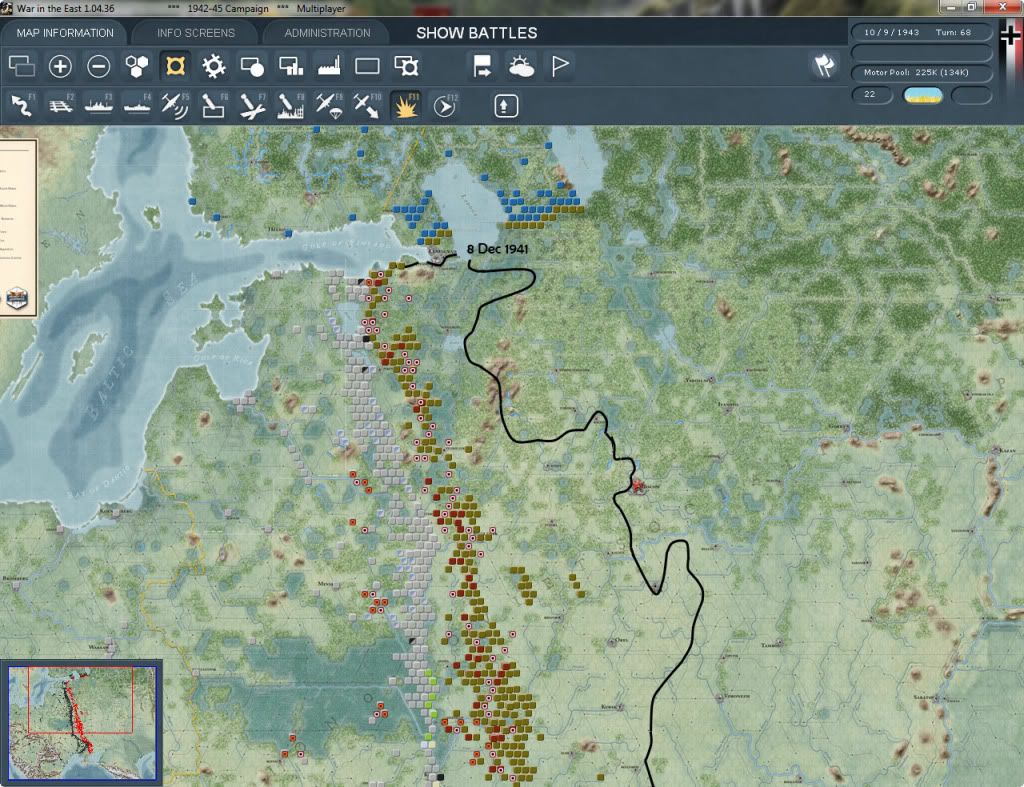Select the F1 winding arrow move mode
The height and width of the screenshot is (787, 1024).
(x=22, y=106)
